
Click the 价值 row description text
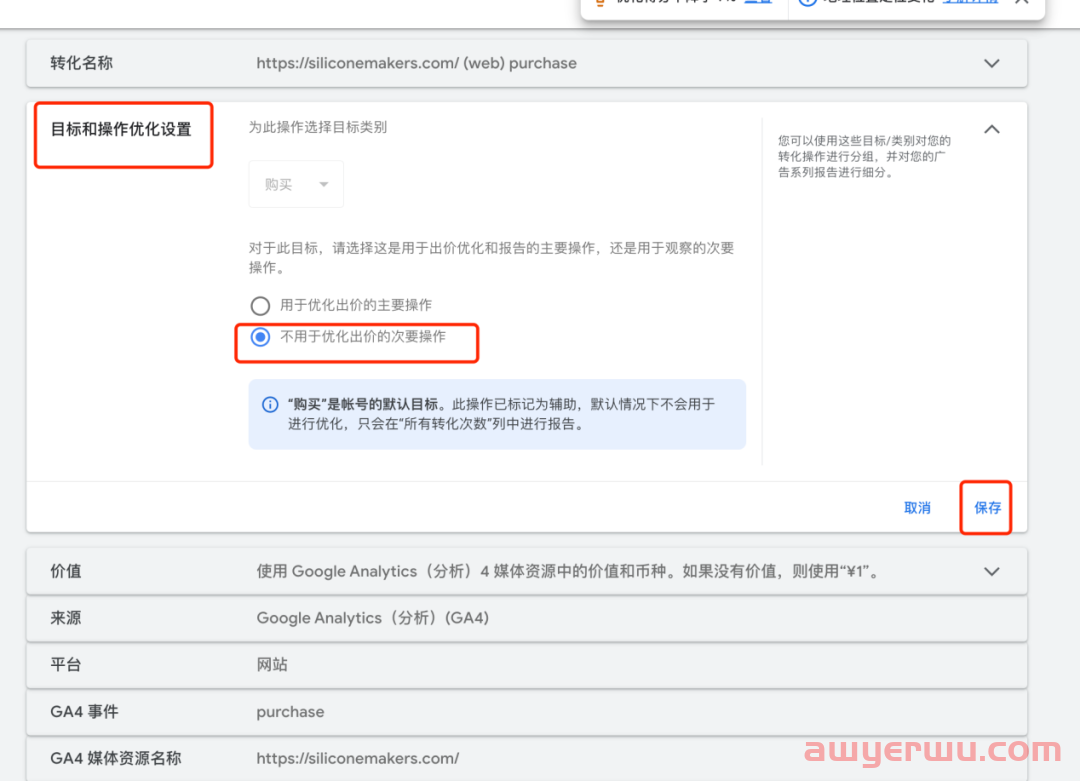click(567, 572)
